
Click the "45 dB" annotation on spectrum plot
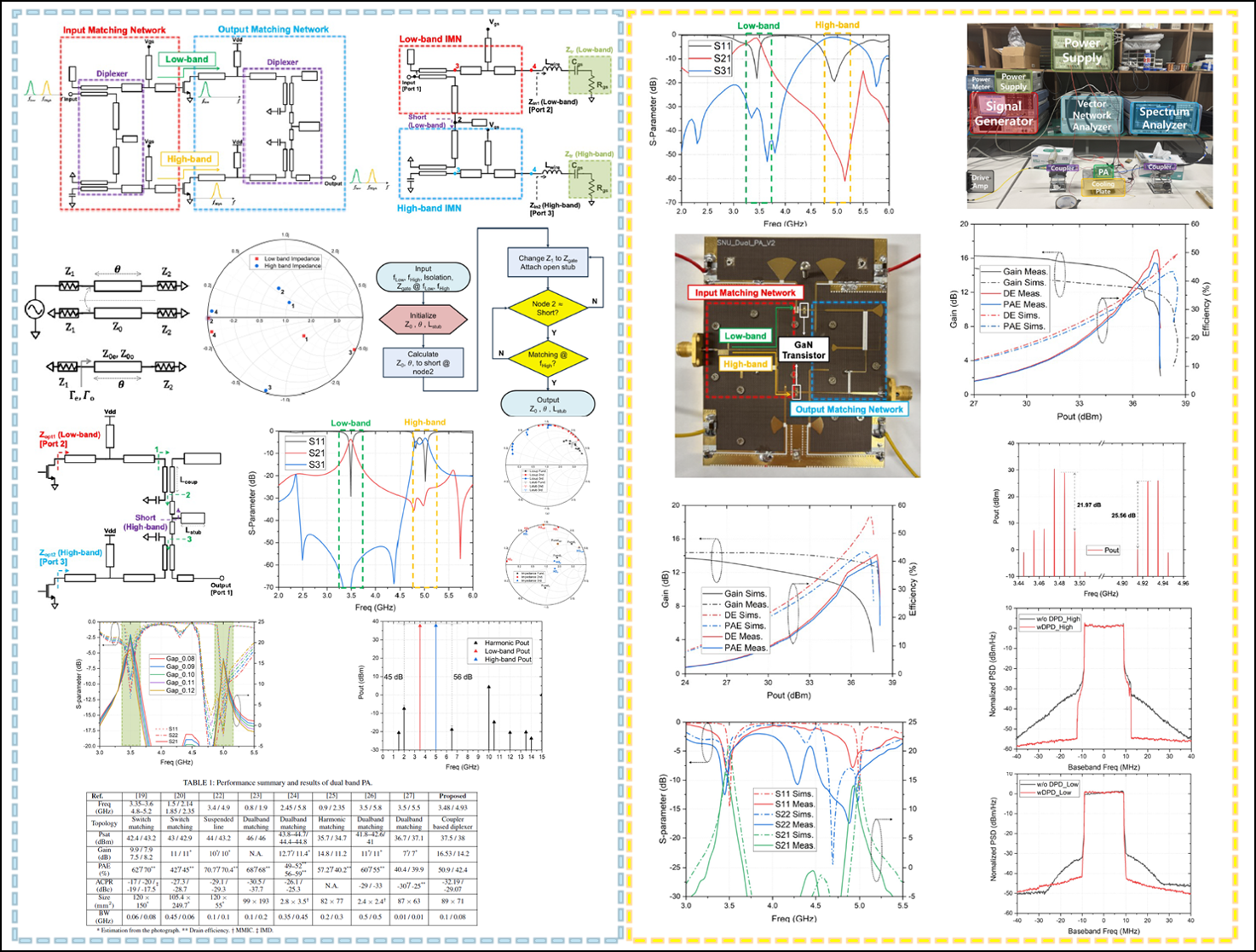point(394,677)
